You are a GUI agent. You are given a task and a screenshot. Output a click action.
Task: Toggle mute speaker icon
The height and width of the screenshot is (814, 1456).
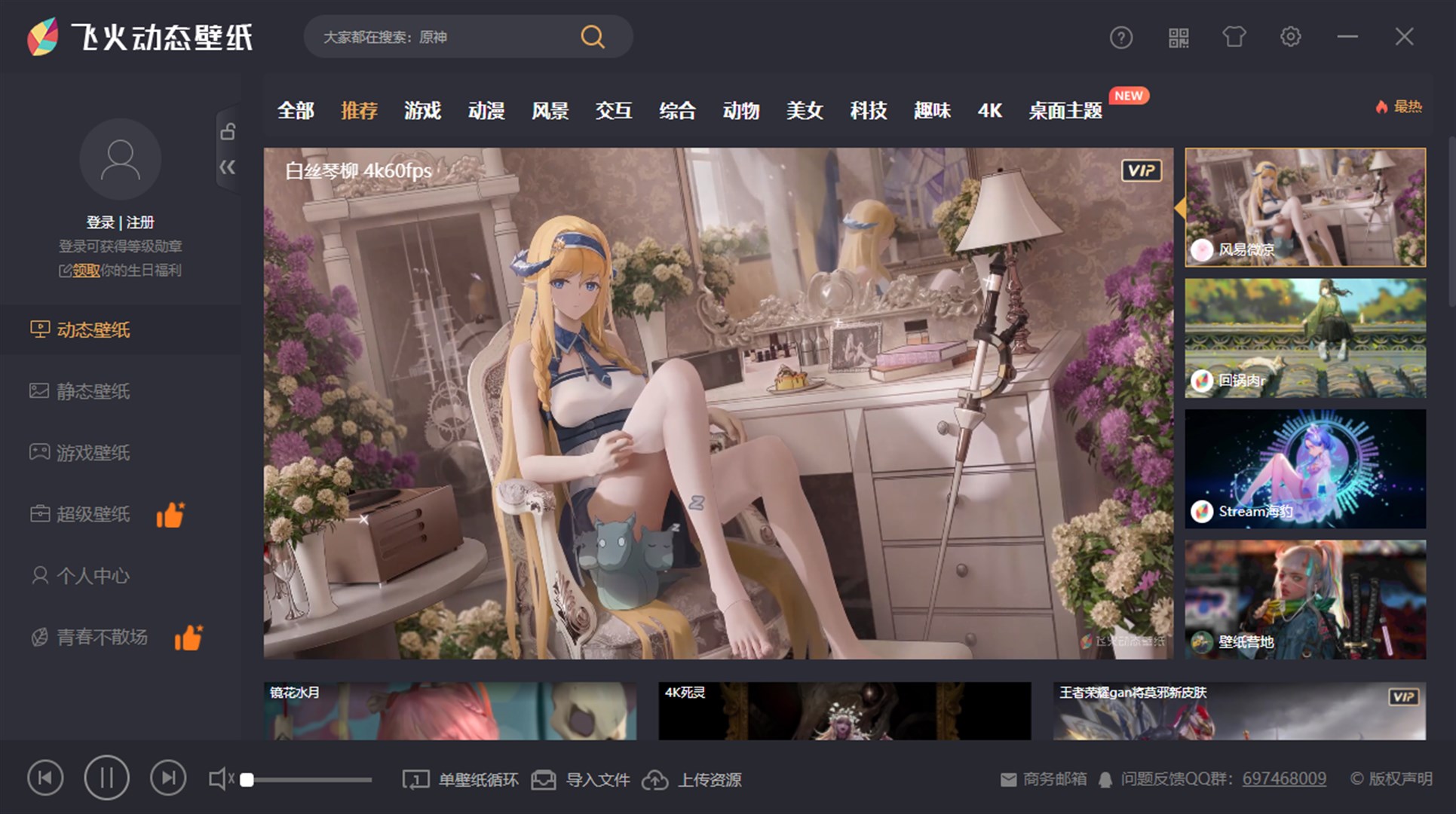pyautogui.click(x=221, y=779)
